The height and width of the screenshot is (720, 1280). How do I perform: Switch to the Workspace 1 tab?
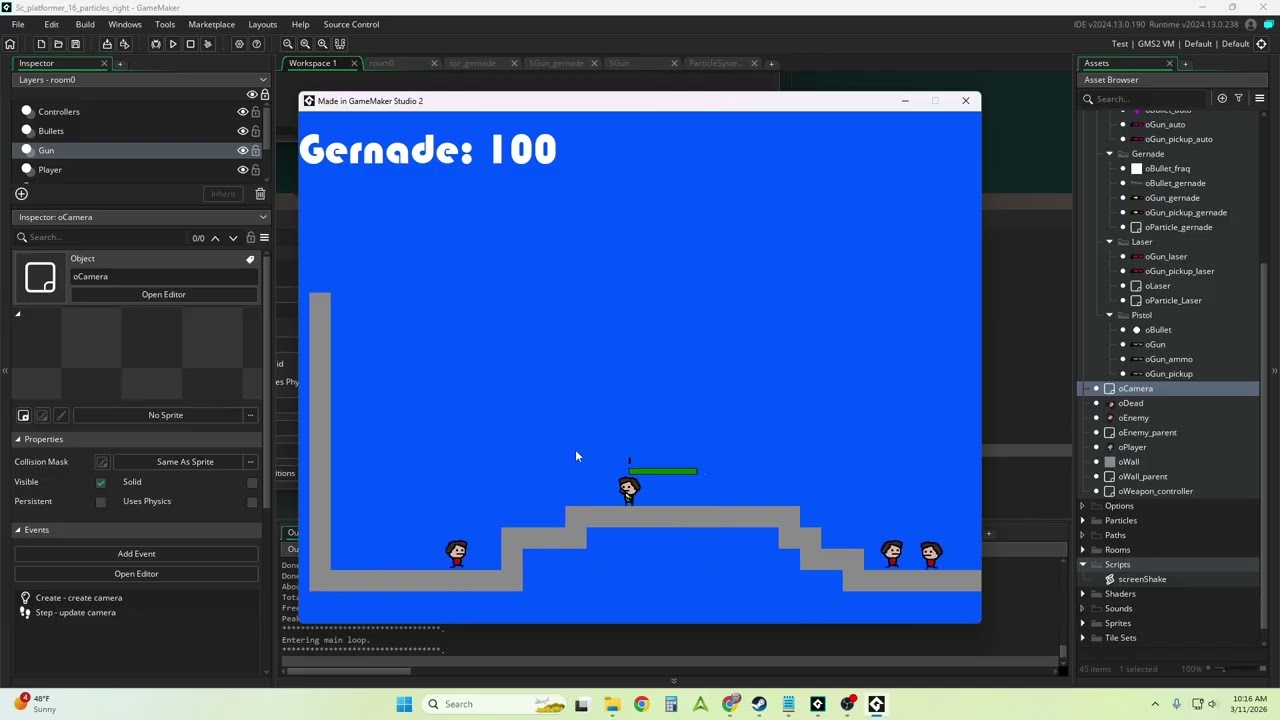[313, 63]
